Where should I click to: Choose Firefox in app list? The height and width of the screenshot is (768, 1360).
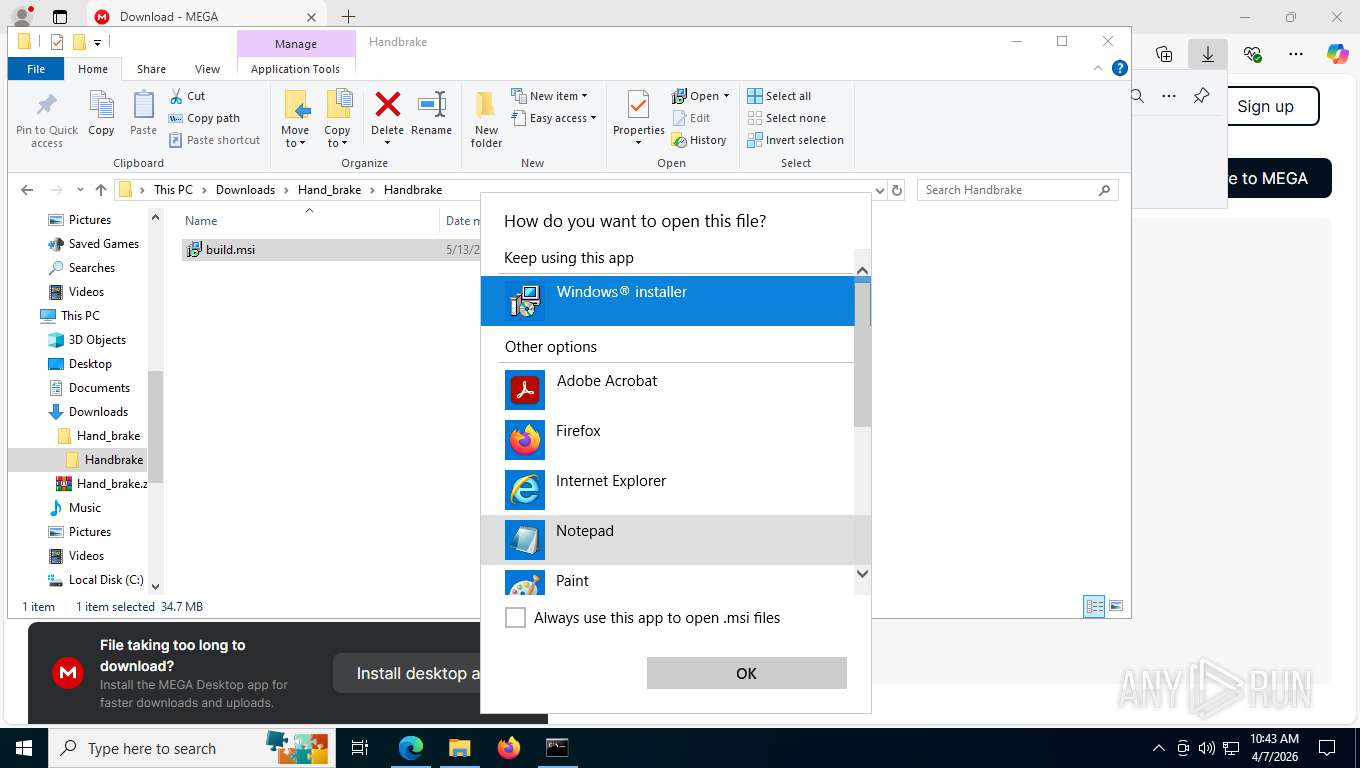click(x=667, y=440)
